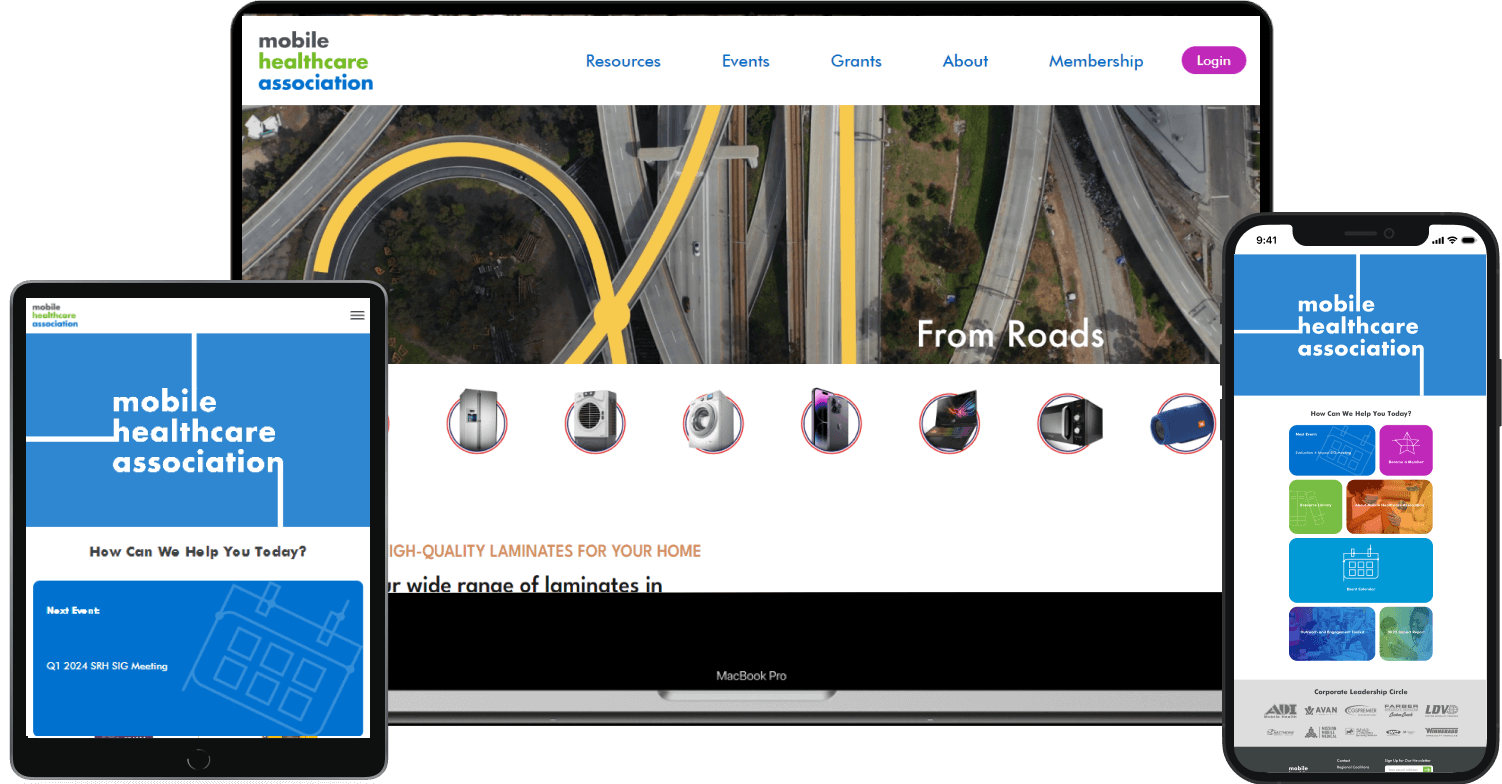Click the washing machine icon in the carousel
The height and width of the screenshot is (784, 1502).
pyautogui.click(x=713, y=421)
